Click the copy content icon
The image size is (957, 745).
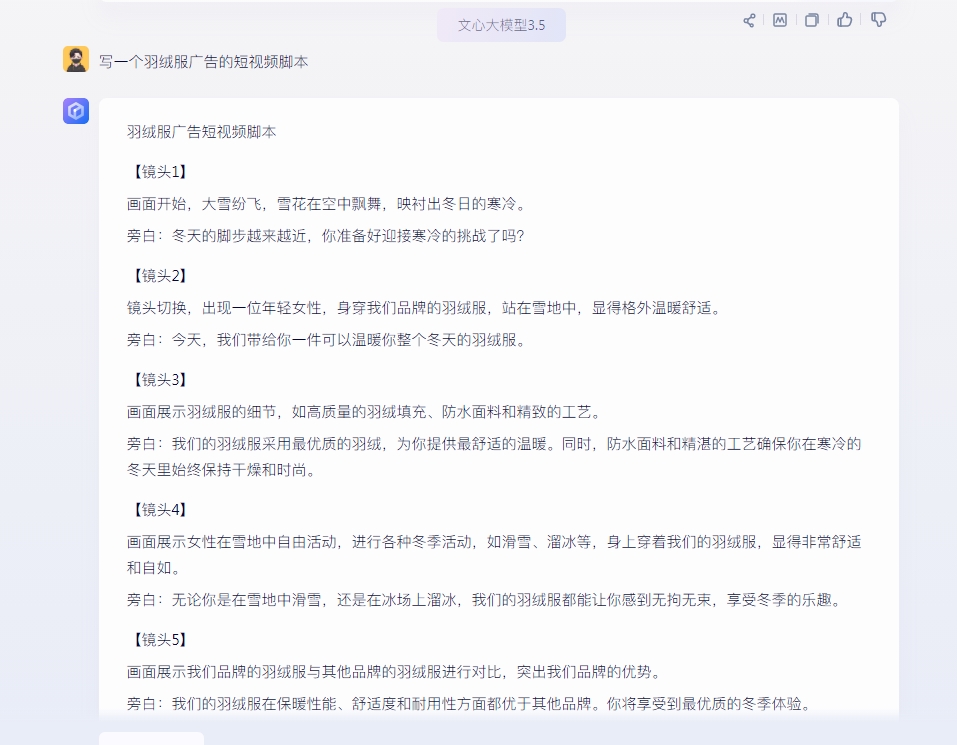click(812, 20)
